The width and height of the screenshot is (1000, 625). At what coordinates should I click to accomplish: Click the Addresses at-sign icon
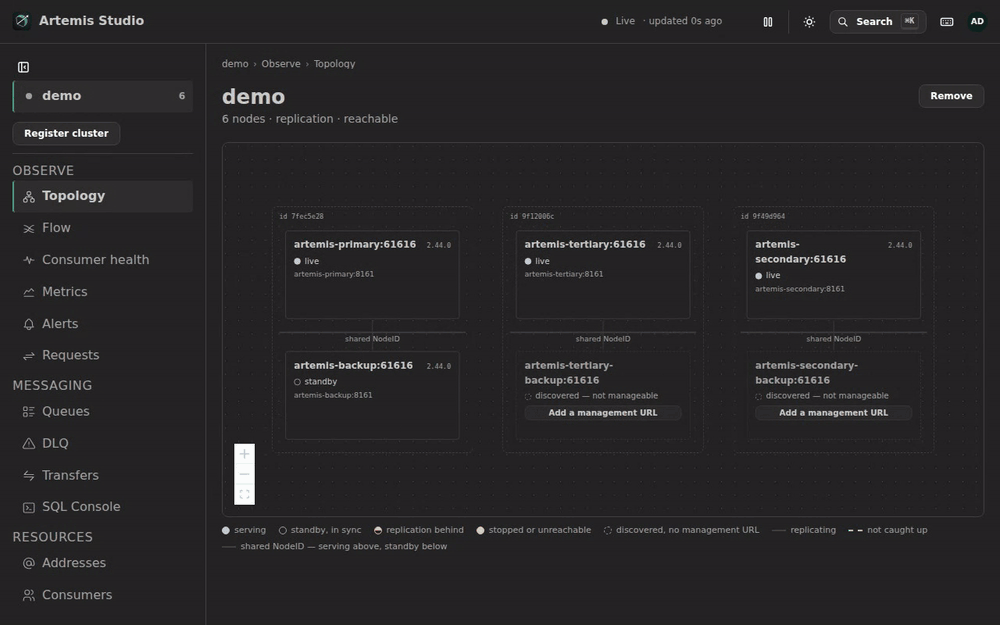coord(29,563)
